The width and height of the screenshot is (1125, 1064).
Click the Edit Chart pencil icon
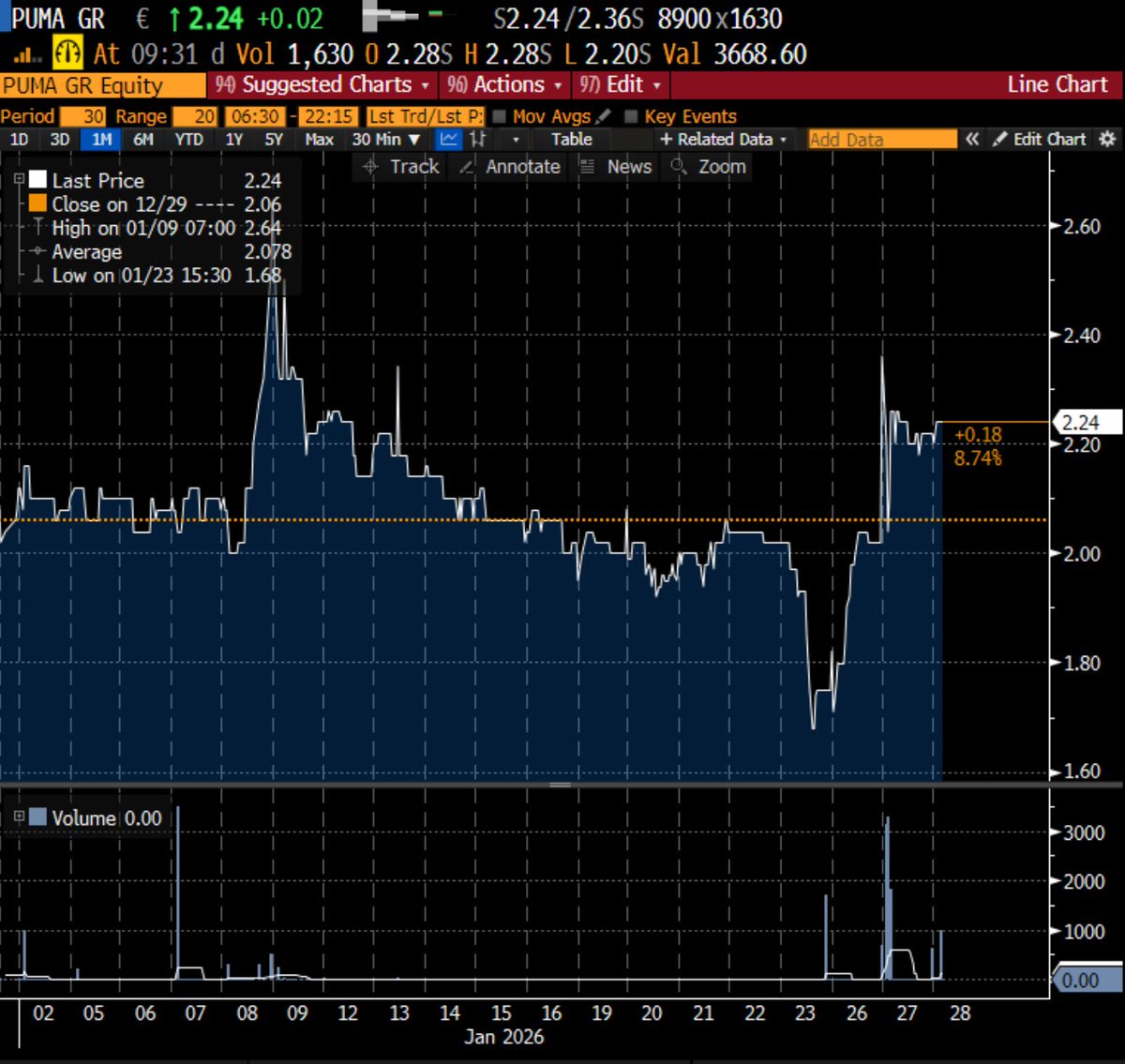(999, 139)
